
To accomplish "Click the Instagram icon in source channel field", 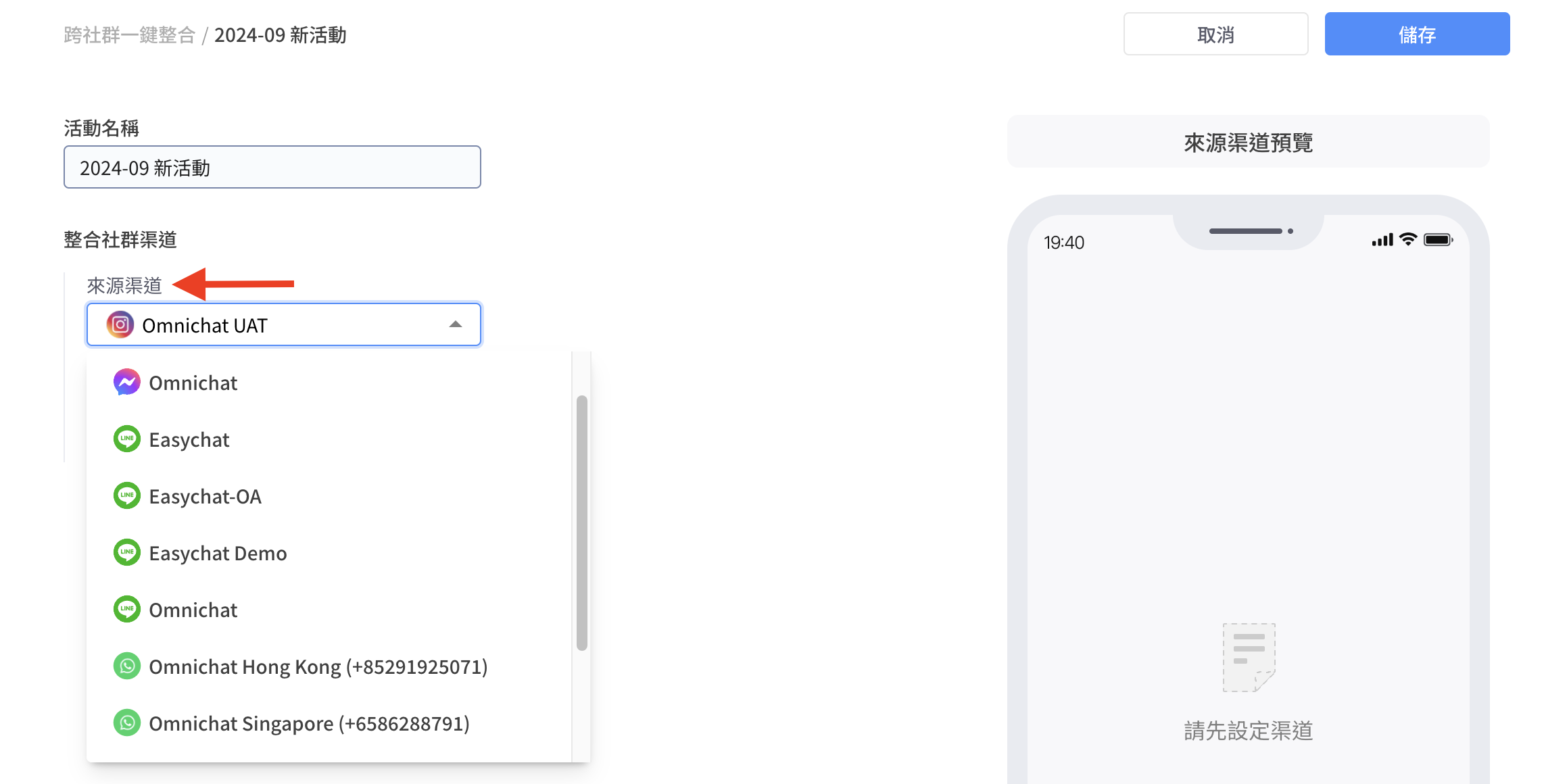I will click(120, 325).
